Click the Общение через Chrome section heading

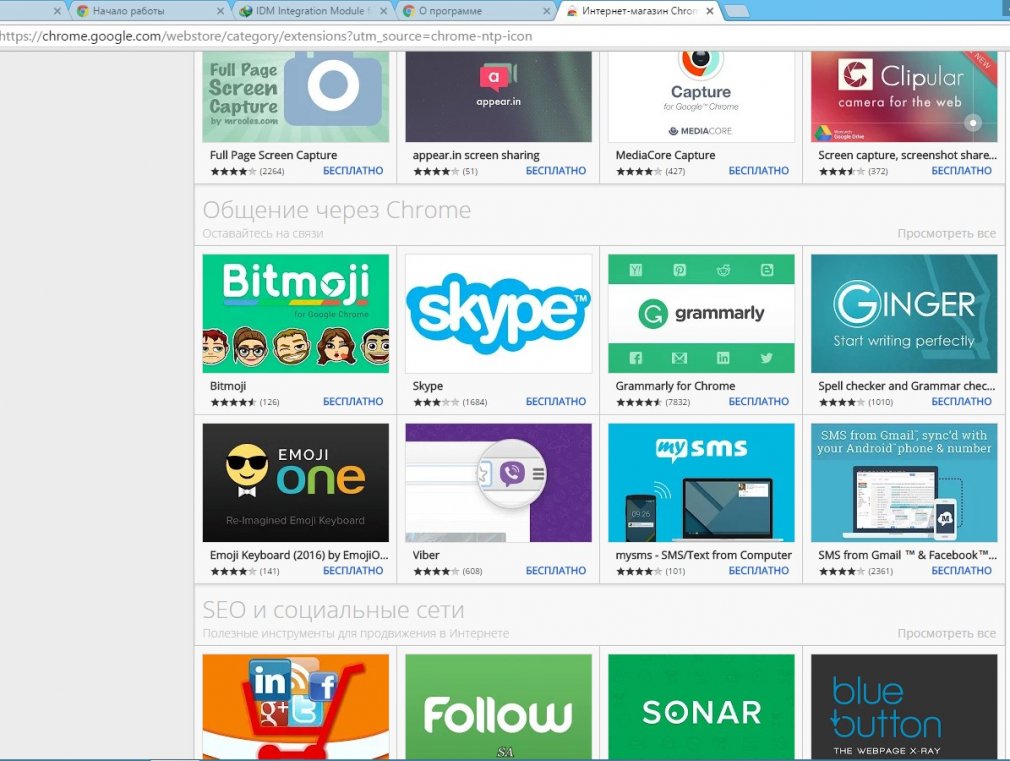point(337,210)
